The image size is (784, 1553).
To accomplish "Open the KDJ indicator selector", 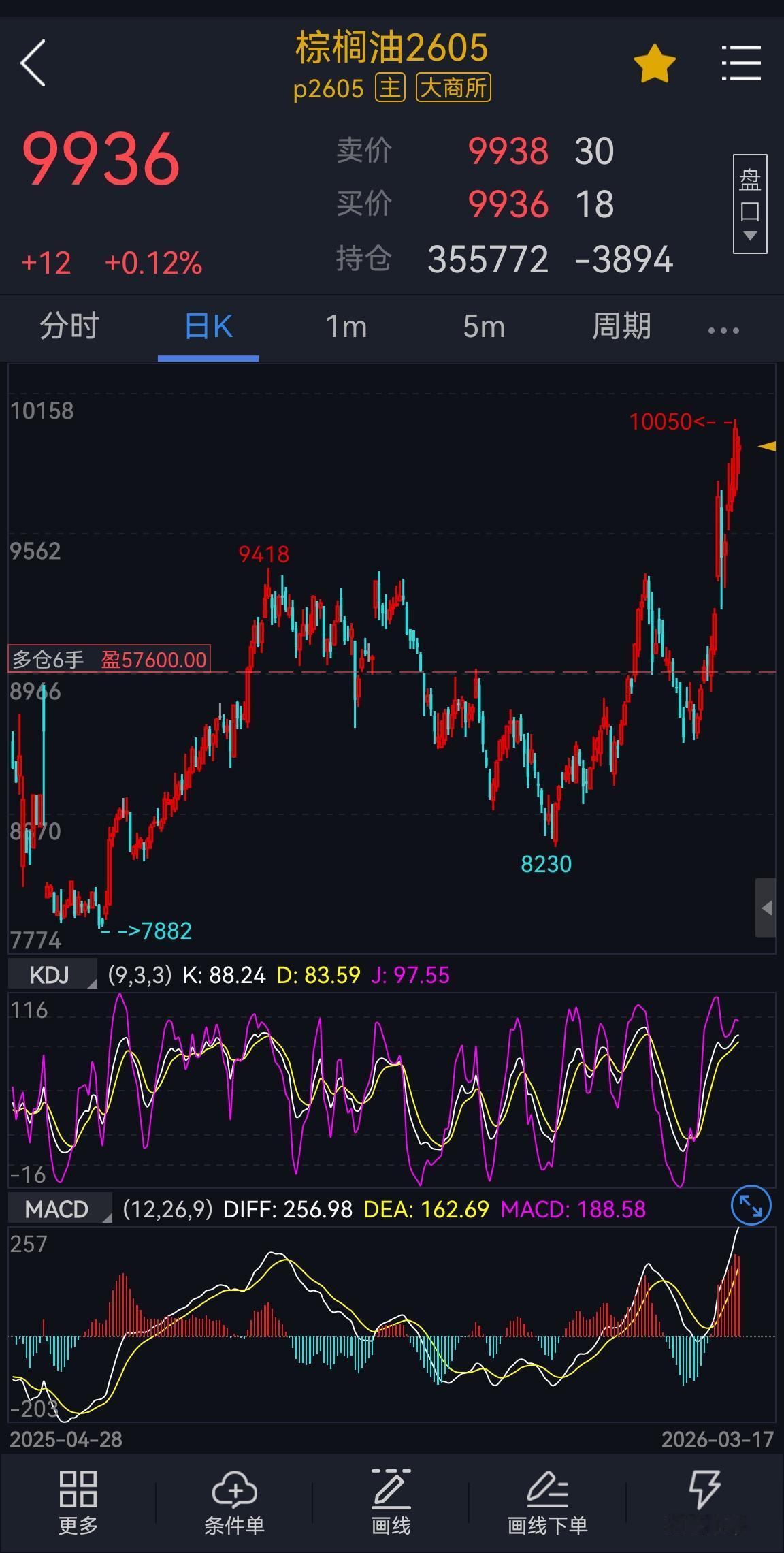I will click(x=52, y=975).
